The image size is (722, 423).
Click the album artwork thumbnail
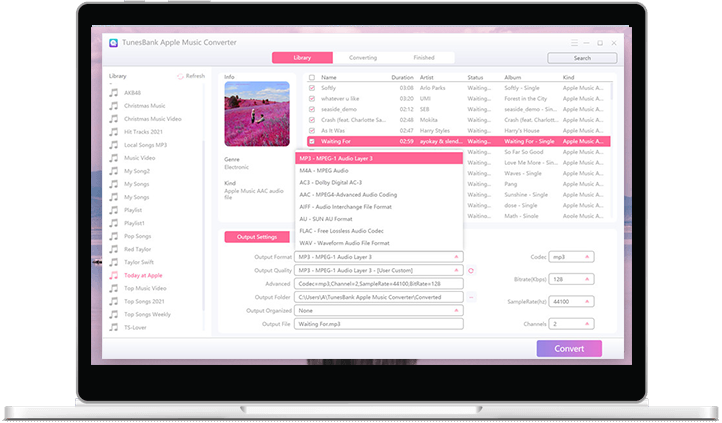point(257,114)
